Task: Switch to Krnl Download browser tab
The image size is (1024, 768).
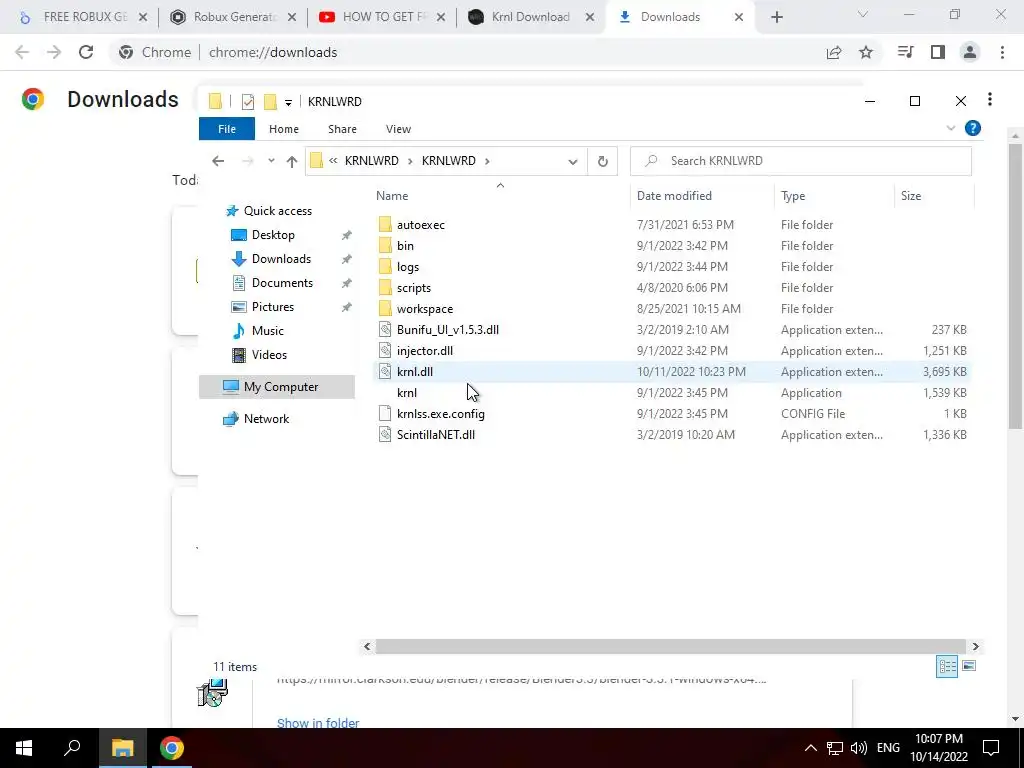Action: [x=531, y=17]
